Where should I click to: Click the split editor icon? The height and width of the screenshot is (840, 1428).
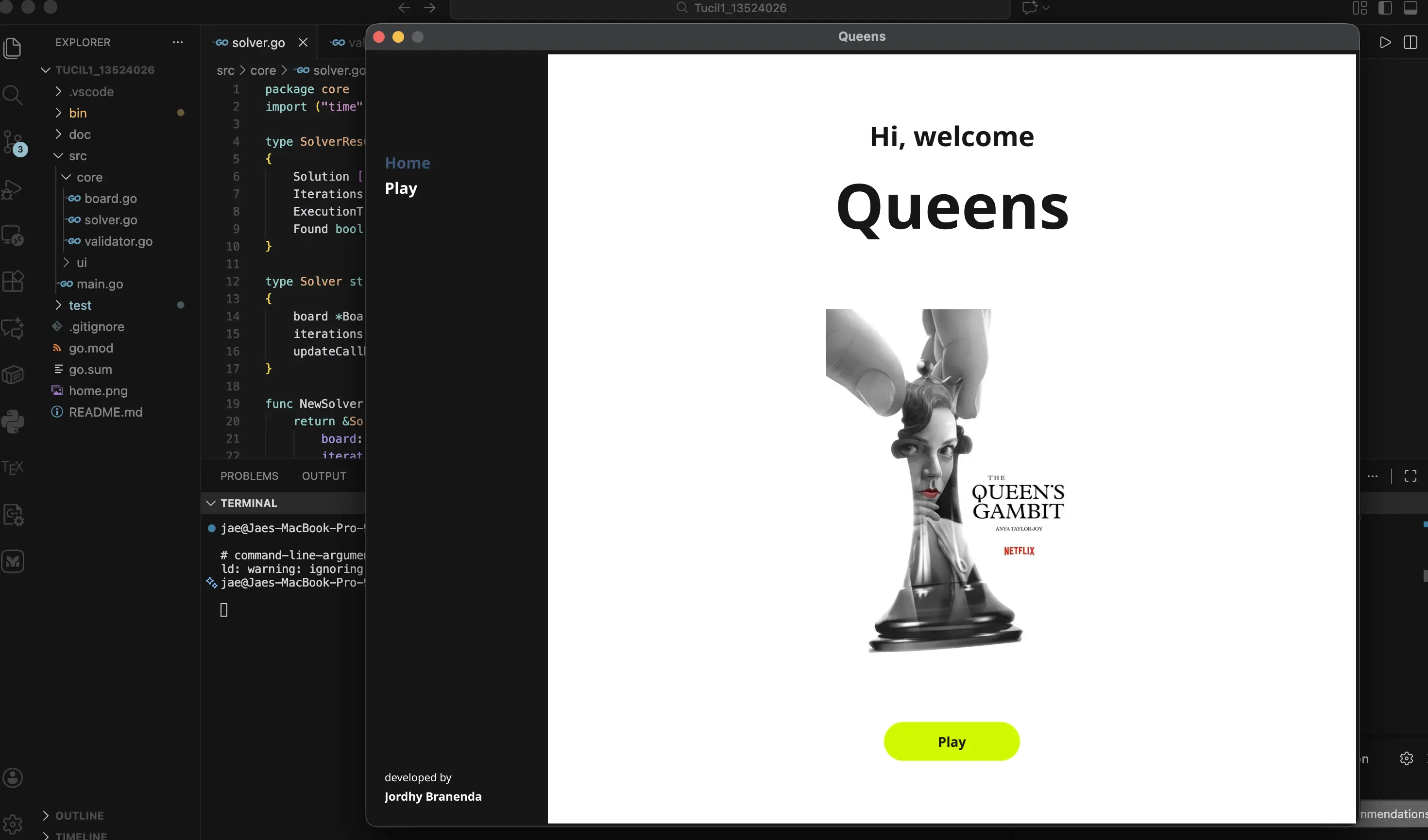click(1410, 42)
